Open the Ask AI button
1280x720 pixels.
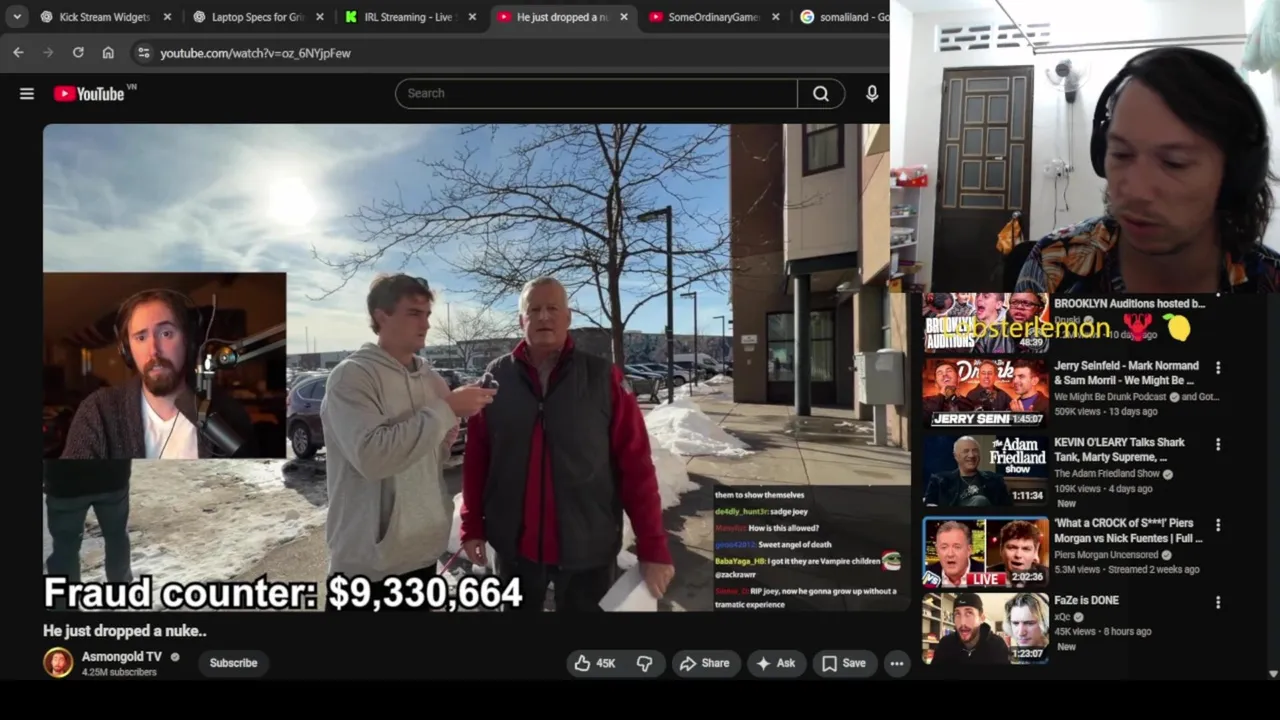(776, 663)
